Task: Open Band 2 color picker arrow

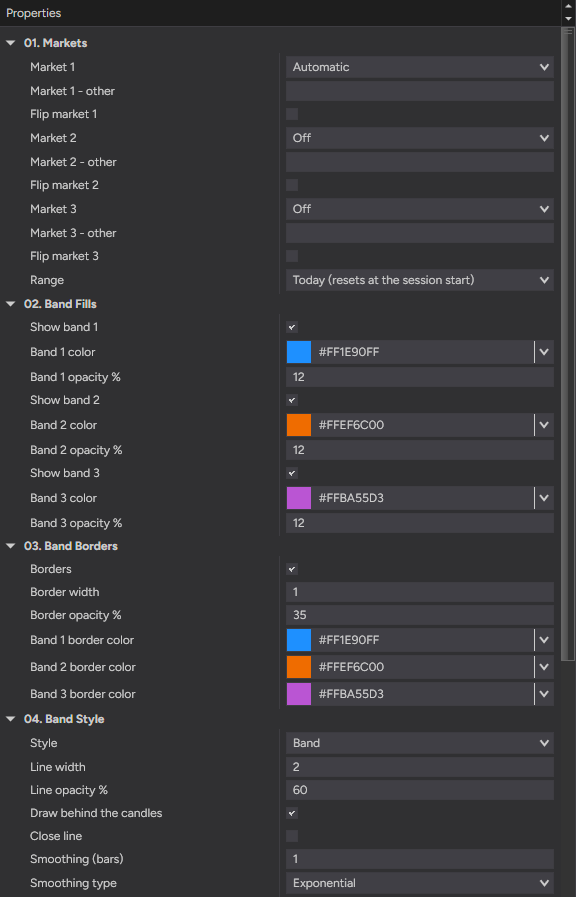Action: click(544, 425)
